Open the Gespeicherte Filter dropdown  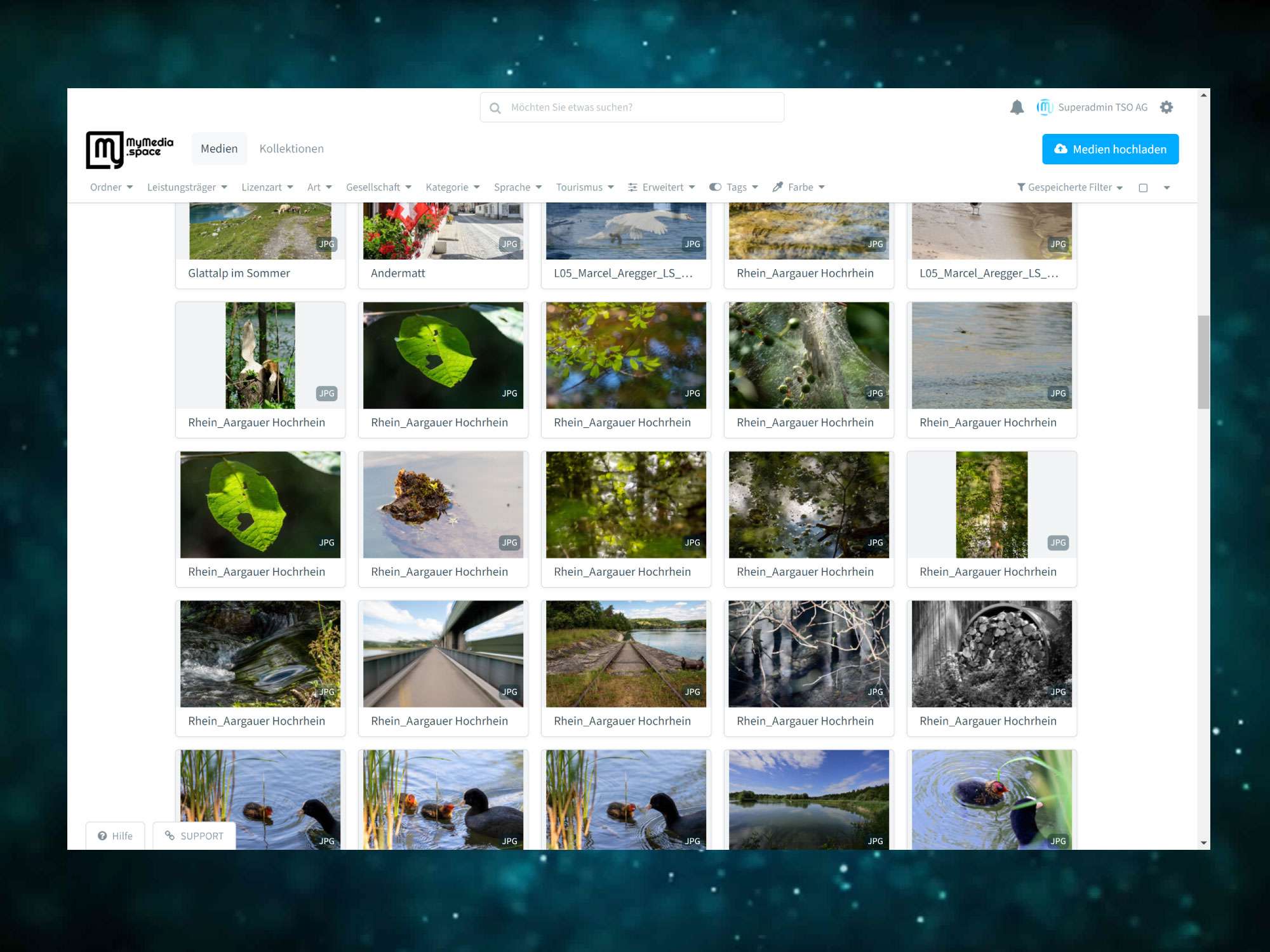point(1069,187)
